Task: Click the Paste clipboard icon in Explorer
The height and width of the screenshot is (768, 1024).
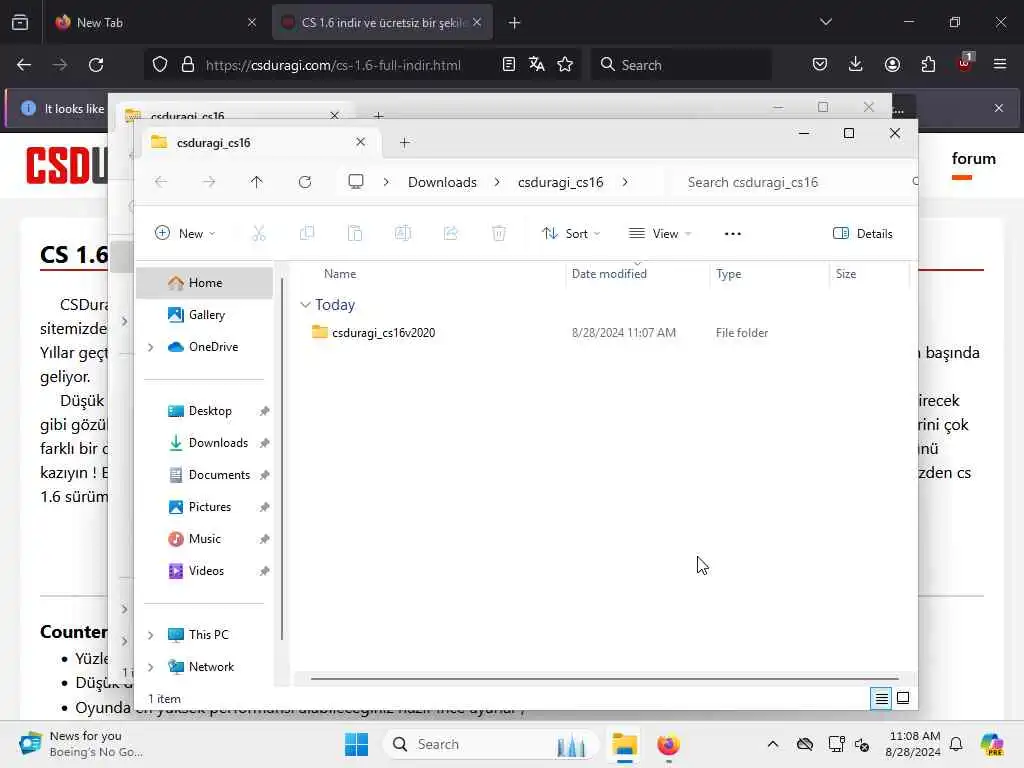Action: click(355, 233)
